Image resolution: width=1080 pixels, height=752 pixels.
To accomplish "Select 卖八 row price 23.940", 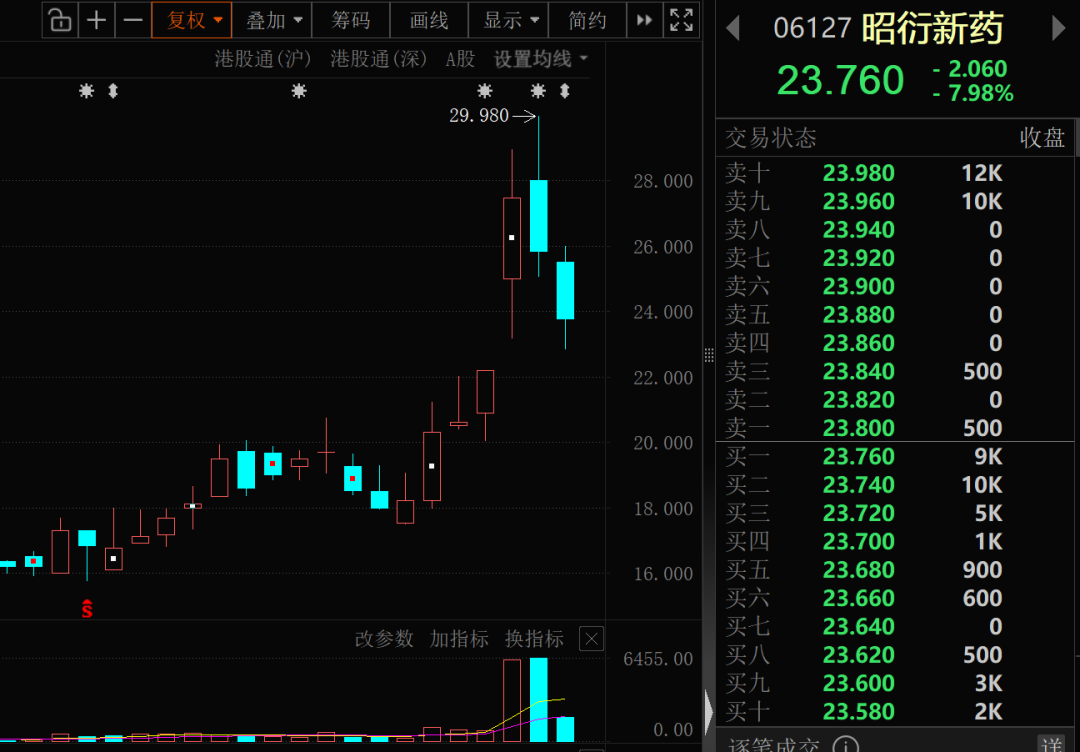I will [x=859, y=229].
